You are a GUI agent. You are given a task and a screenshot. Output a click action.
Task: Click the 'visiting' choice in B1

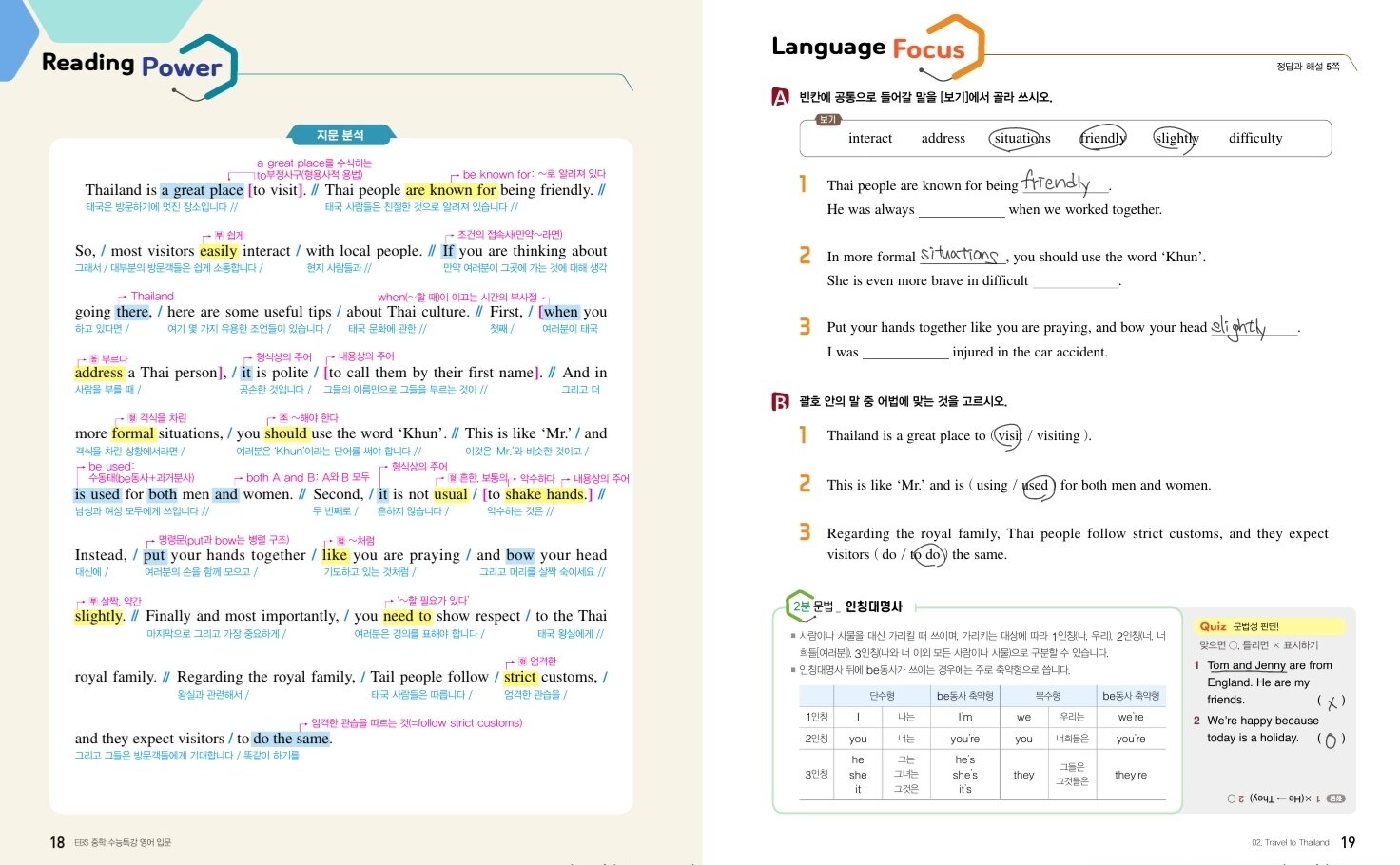[1058, 435]
